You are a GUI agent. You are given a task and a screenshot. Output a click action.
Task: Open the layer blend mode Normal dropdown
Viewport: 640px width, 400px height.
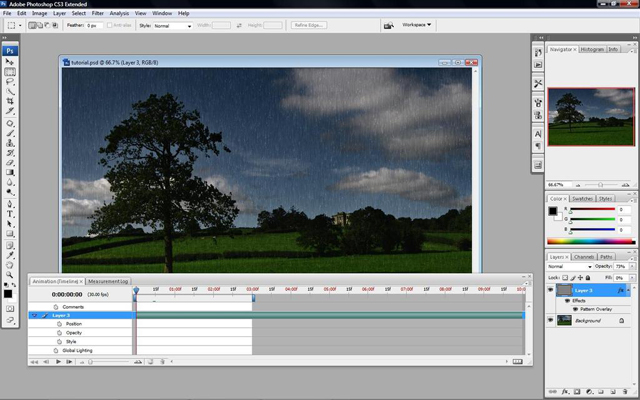pos(569,267)
